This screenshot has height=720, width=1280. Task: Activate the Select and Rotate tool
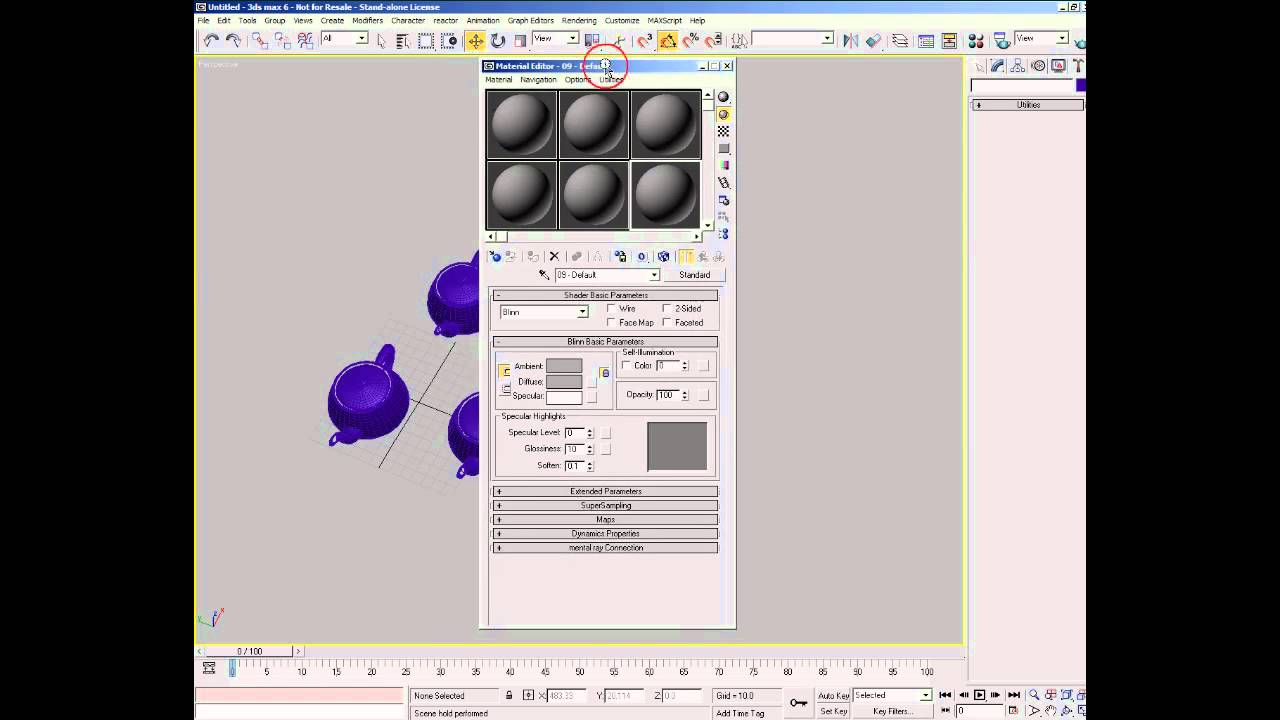[x=497, y=40]
